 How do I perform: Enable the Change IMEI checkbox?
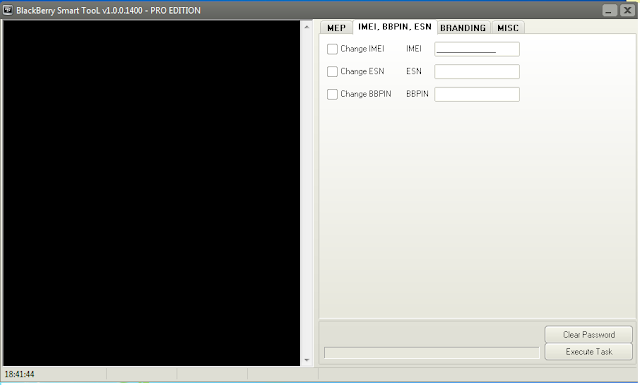pyautogui.click(x=332, y=49)
